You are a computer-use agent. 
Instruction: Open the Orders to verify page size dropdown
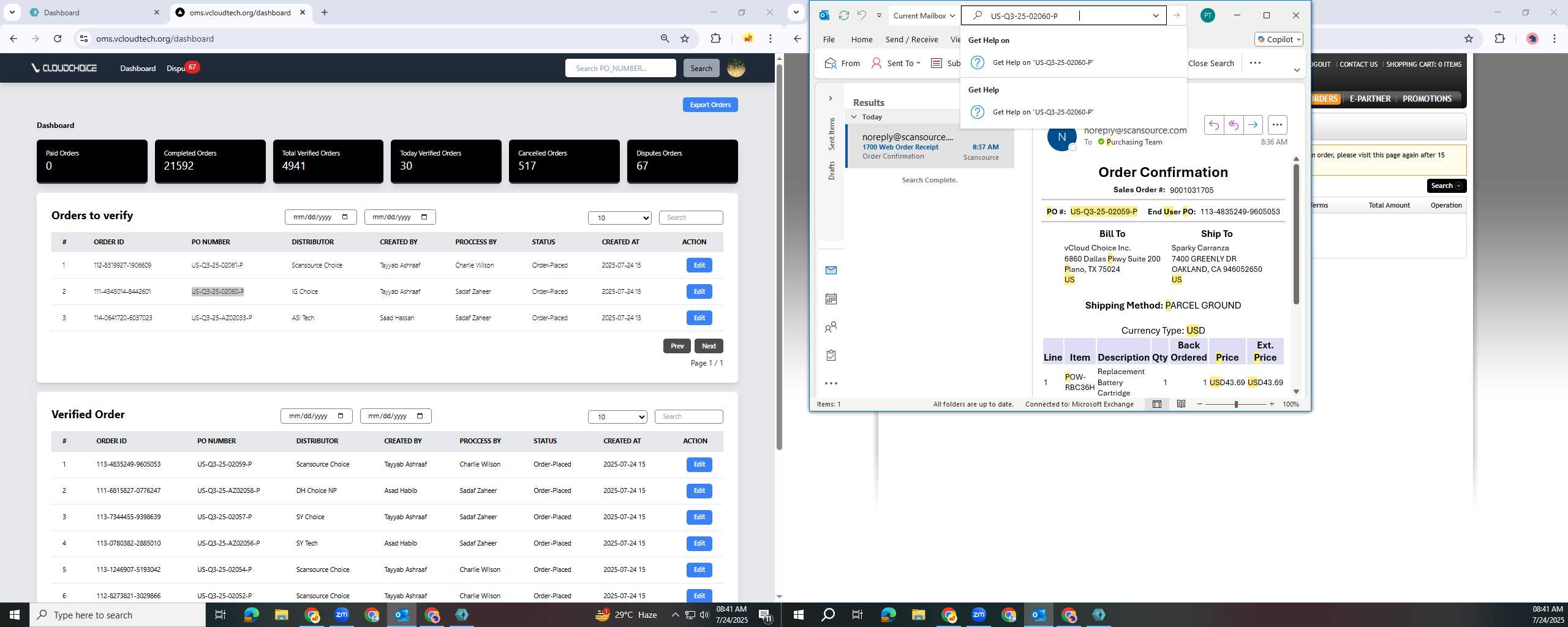[620, 218]
